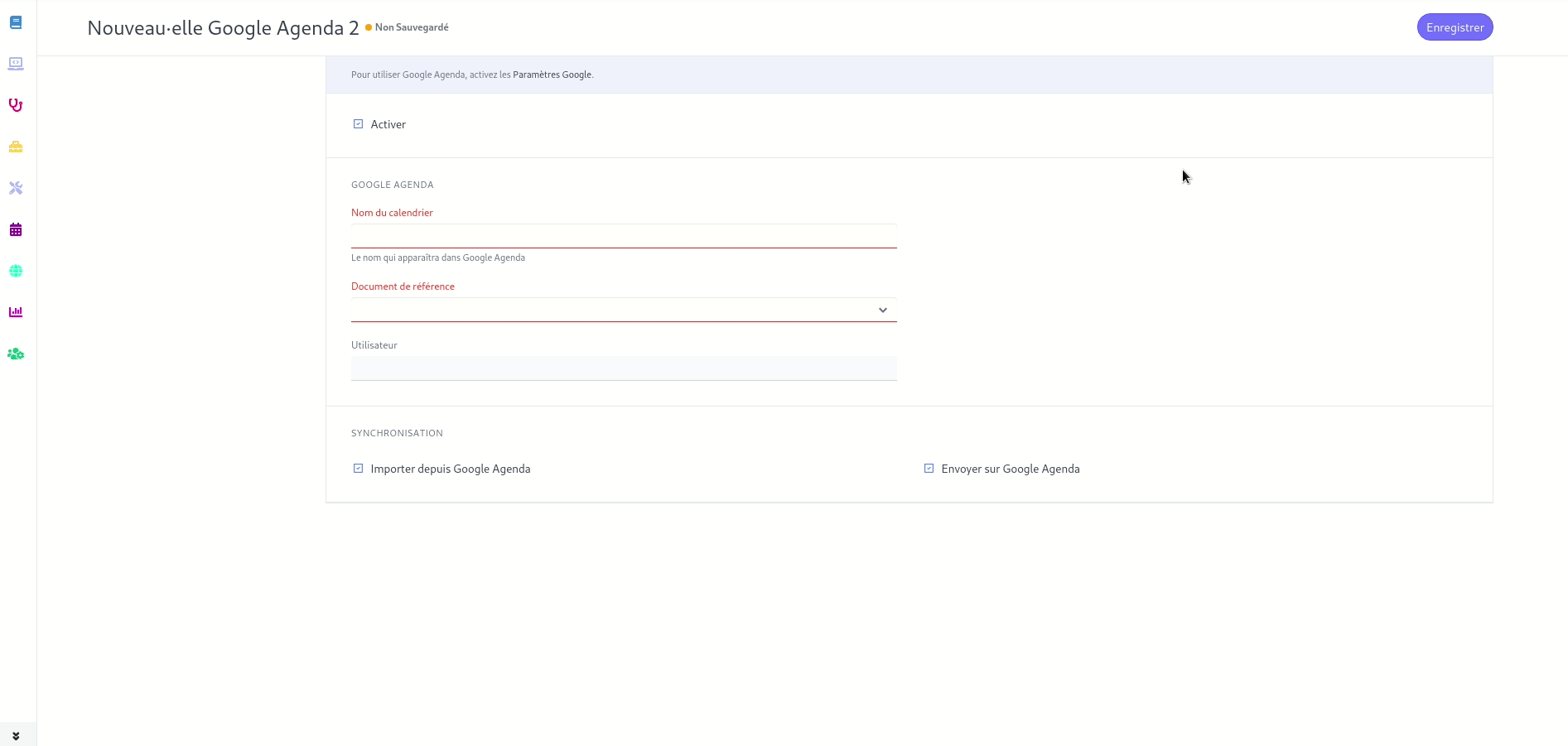Toggle the Activer checkbox
Image resolution: width=1568 pixels, height=746 pixels.
(x=359, y=124)
